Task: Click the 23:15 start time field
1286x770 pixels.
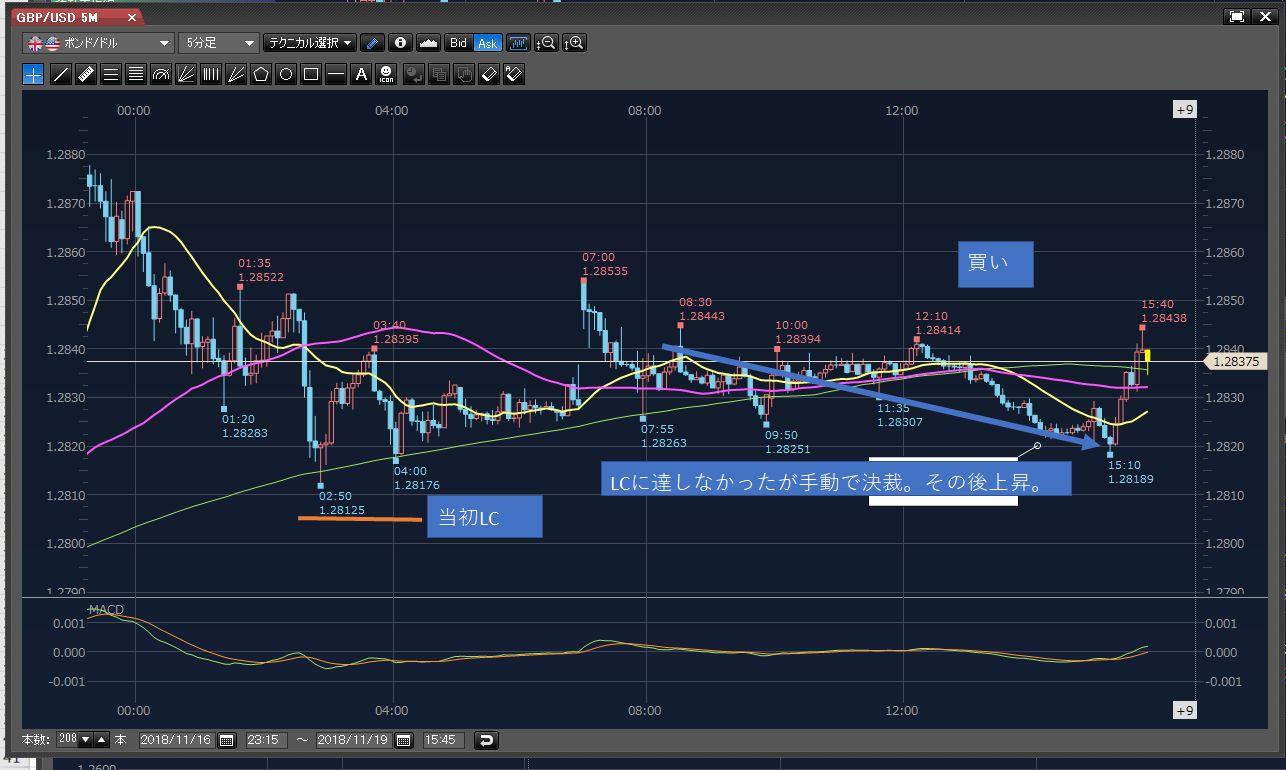Action: coord(267,740)
